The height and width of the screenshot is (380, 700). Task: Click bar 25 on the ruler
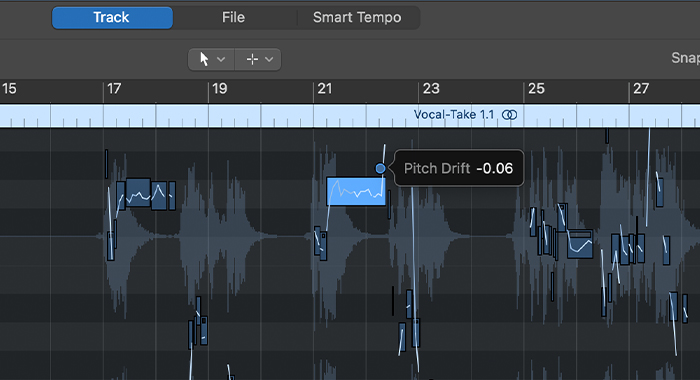tap(536, 89)
